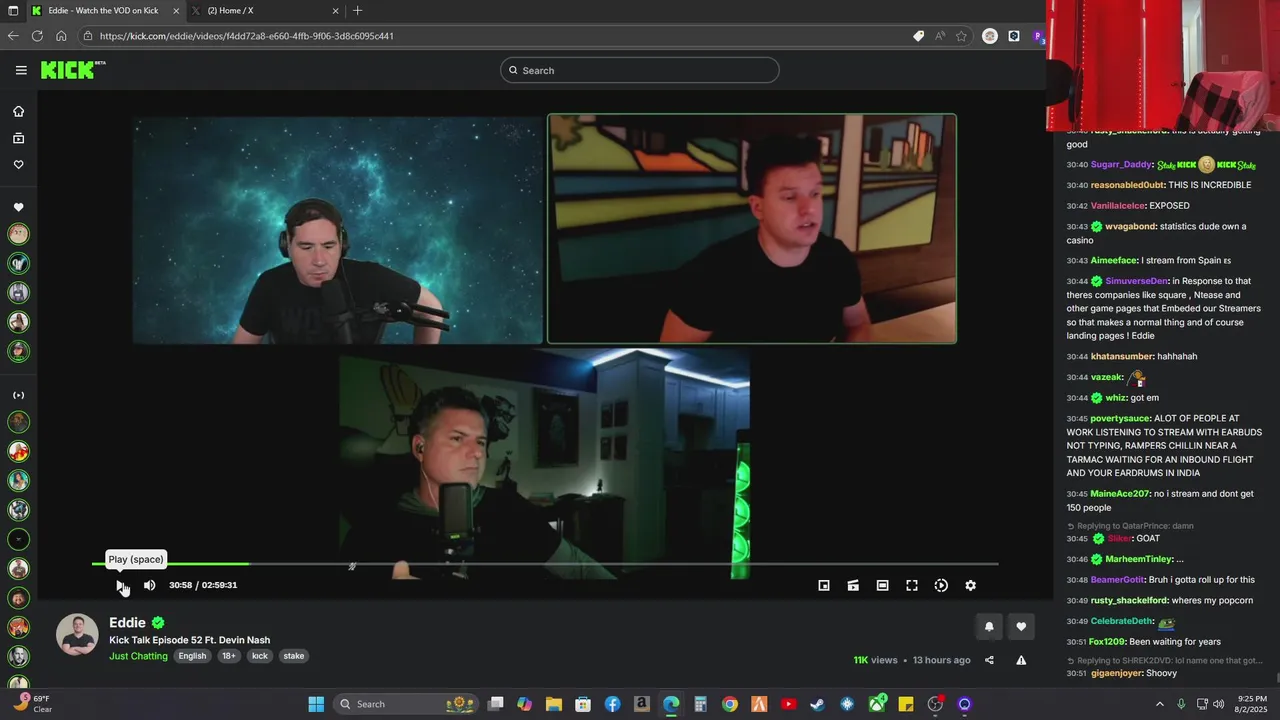This screenshot has height=720, width=1280.
Task: Click the Windows taskbar search box
Action: click(x=405, y=704)
